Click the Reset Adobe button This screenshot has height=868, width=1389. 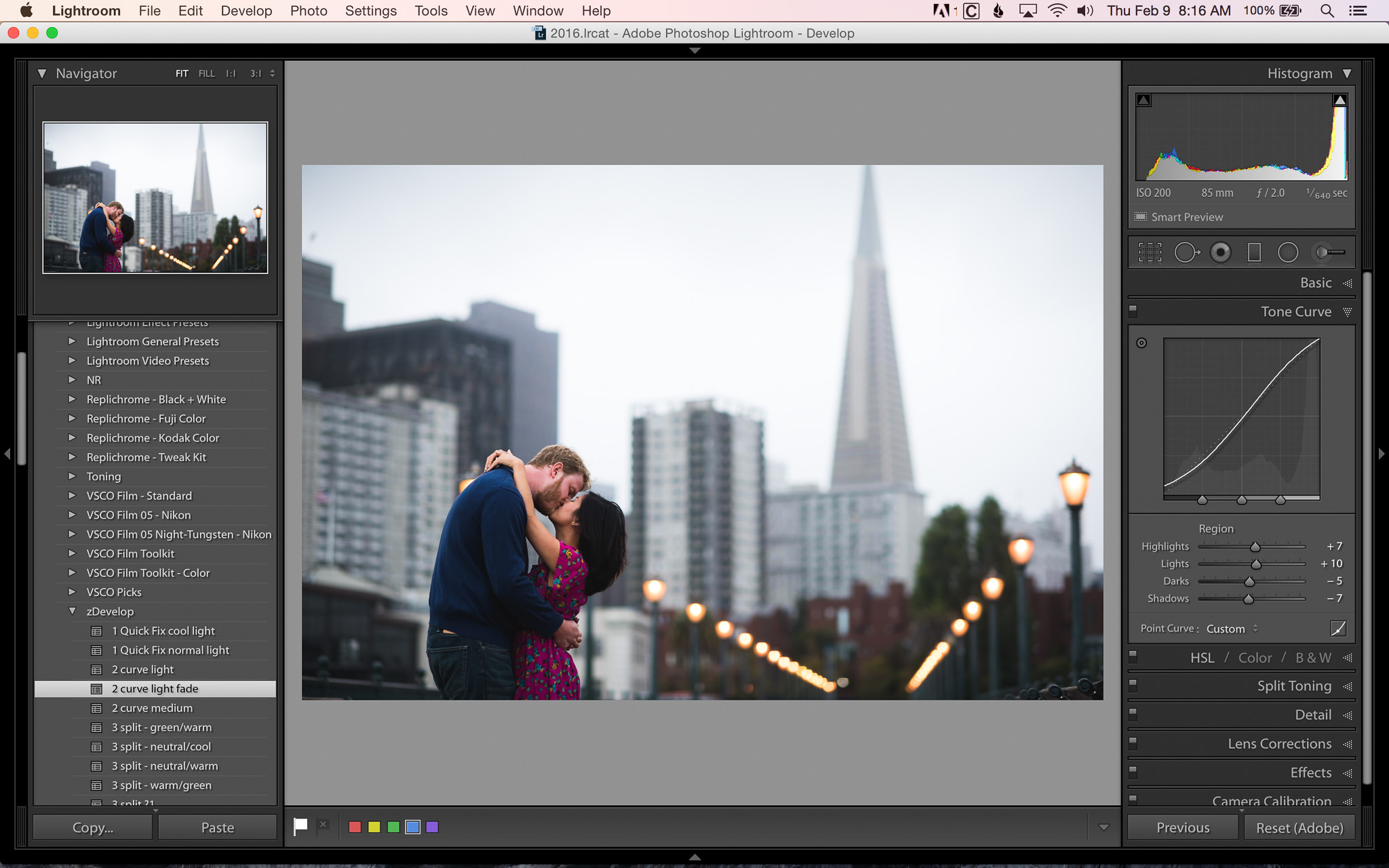pyautogui.click(x=1297, y=828)
